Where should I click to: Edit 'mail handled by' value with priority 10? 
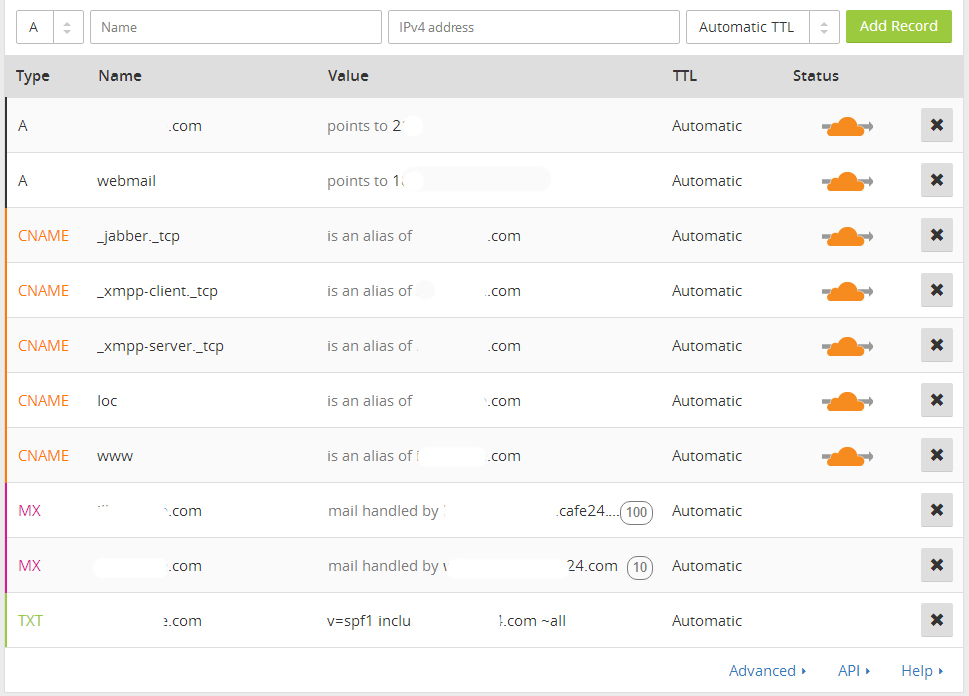pos(473,566)
